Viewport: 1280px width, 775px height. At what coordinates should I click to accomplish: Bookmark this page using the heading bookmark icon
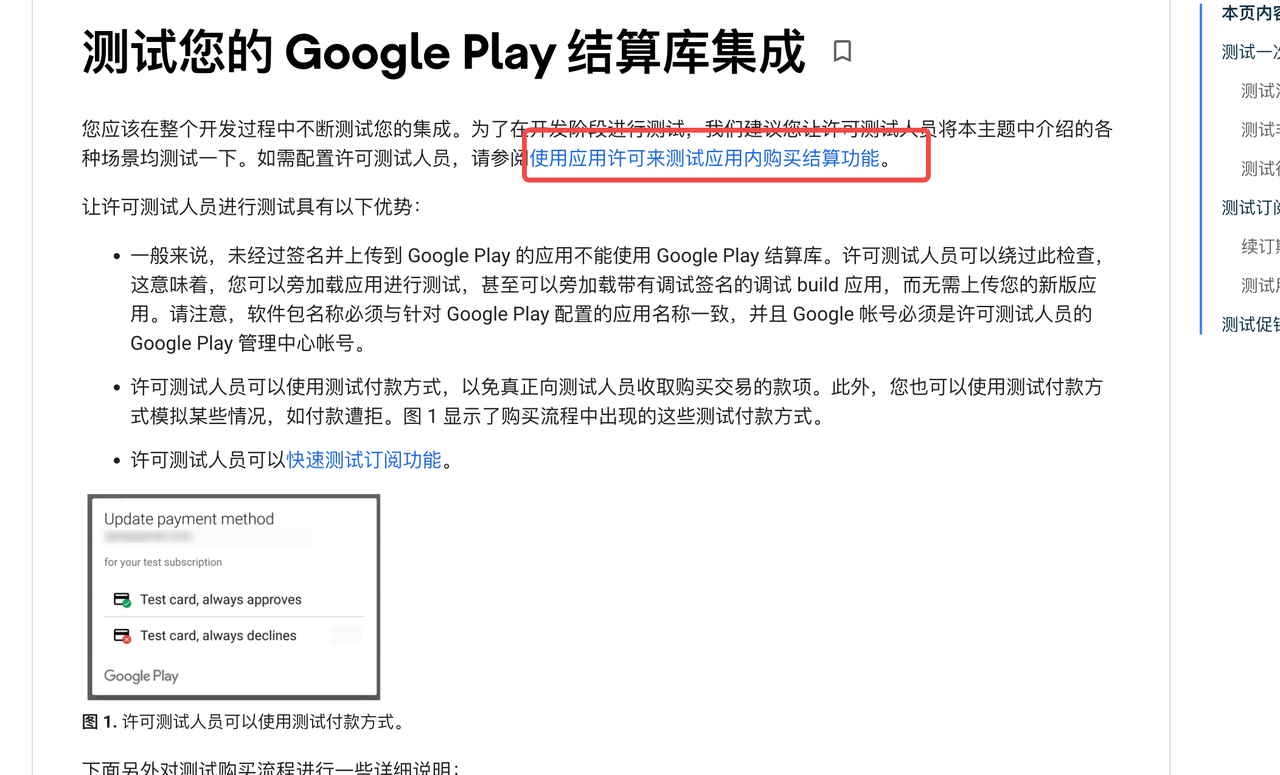point(842,51)
